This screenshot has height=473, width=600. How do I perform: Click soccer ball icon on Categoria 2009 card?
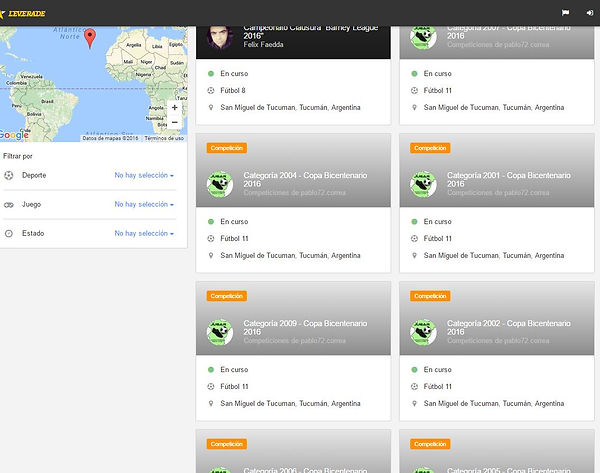[x=211, y=387]
